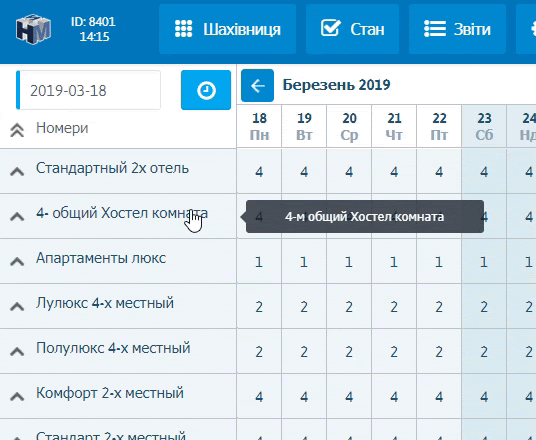Click the clock today button

pyautogui.click(x=206, y=90)
